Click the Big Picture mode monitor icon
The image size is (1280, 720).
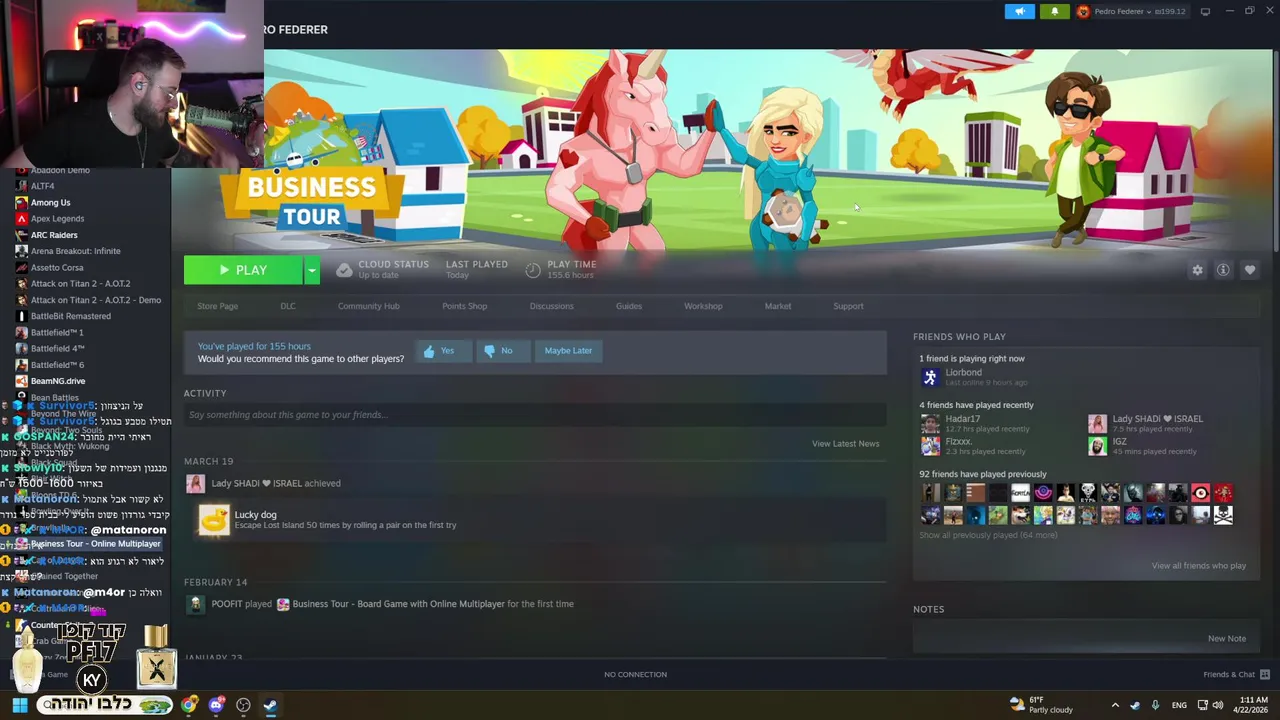coord(1205,11)
